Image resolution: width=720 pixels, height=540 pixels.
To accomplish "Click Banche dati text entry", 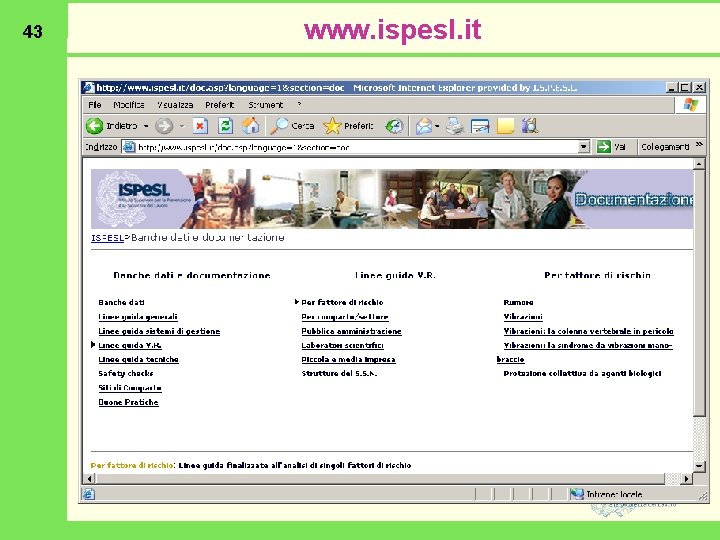I will pyautogui.click(x=121, y=302).
